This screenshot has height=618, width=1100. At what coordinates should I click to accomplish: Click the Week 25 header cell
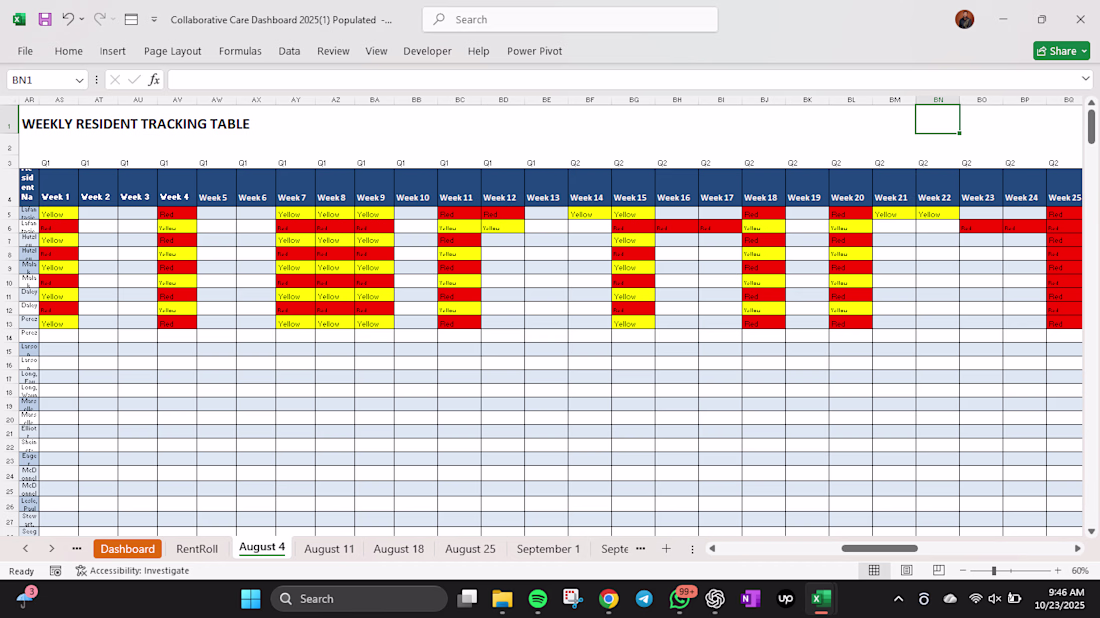pyautogui.click(x=1064, y=187)
